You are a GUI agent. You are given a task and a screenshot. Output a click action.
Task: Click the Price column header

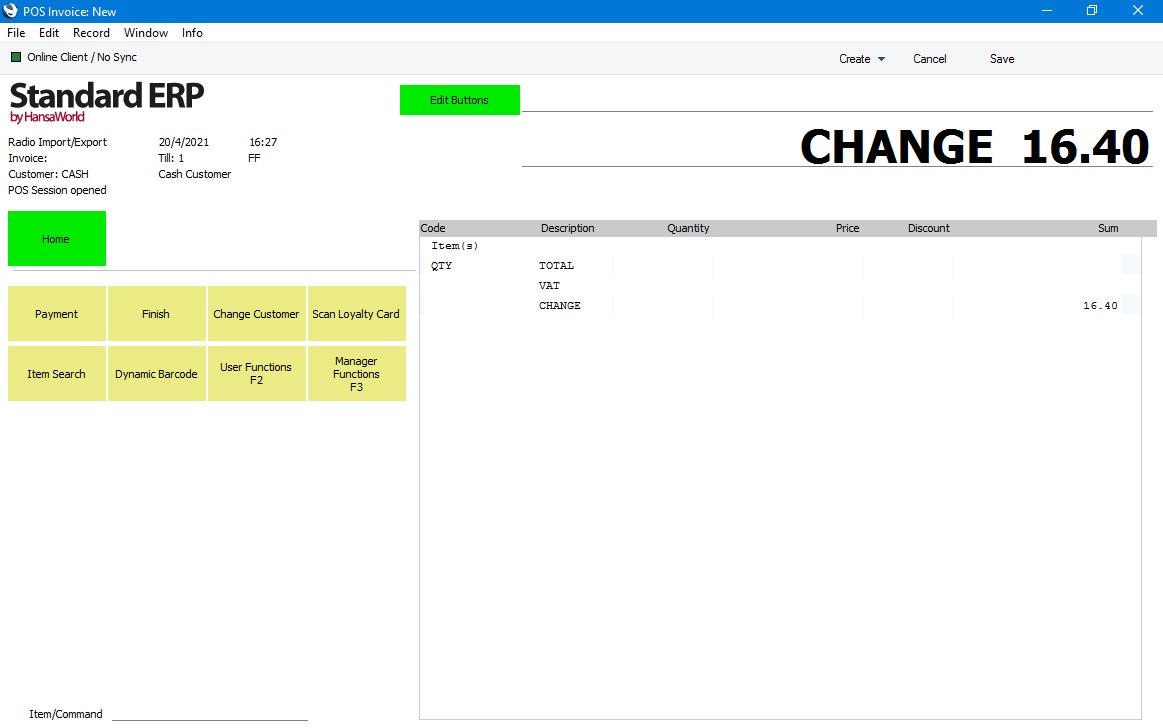tap(848, 228)
